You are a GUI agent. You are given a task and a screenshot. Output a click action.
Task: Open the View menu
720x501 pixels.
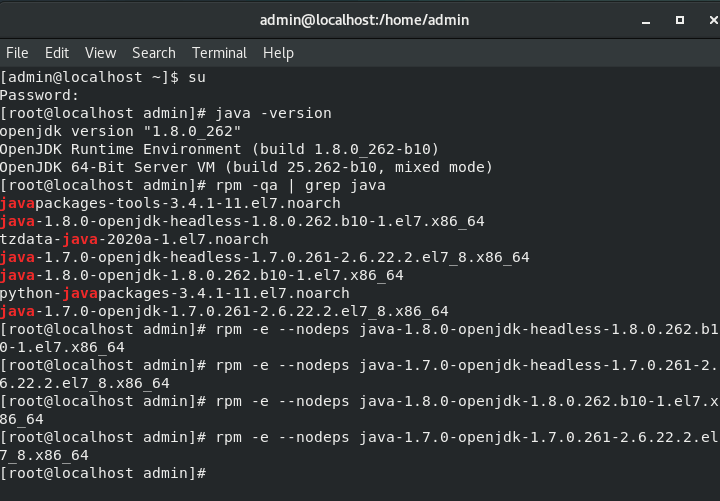[100, 53]
